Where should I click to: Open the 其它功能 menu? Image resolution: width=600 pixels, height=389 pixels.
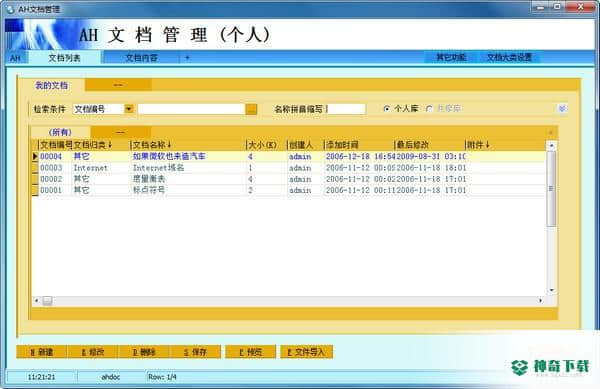[451, 57]
